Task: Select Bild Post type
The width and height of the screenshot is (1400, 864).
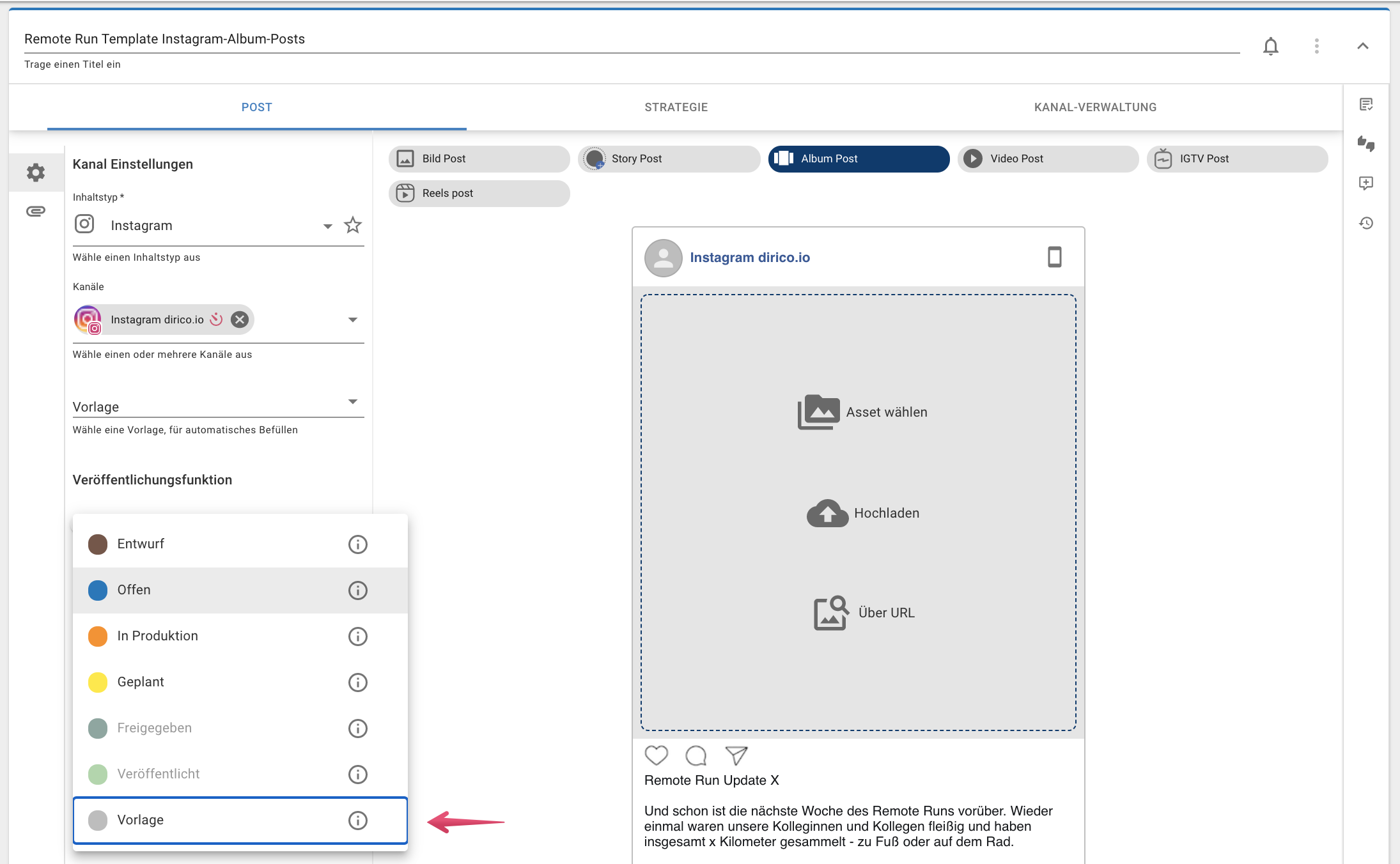Action: (x=479, y=158)
